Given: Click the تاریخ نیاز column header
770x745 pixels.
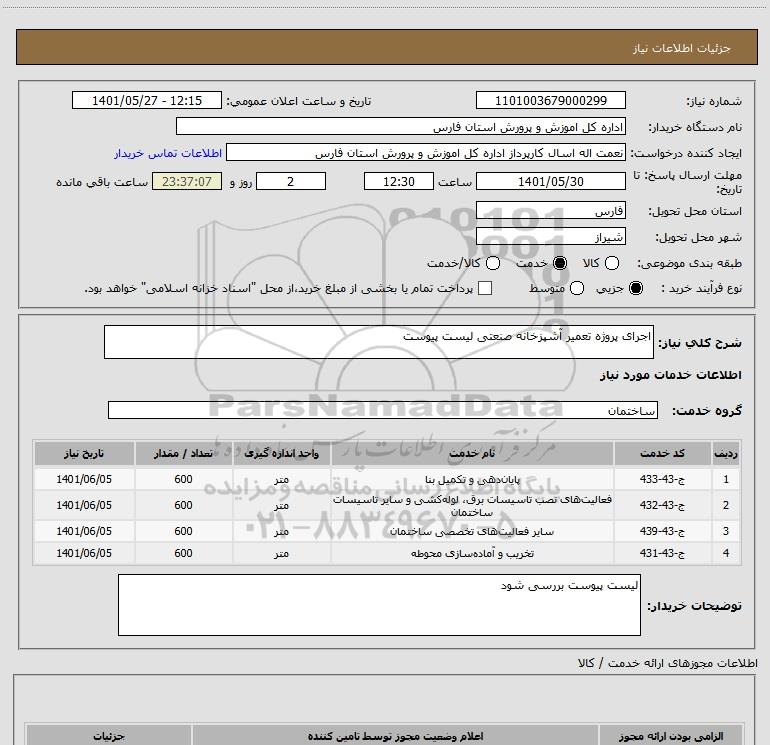Looking at the screenshot, I should tap(84, 453).
